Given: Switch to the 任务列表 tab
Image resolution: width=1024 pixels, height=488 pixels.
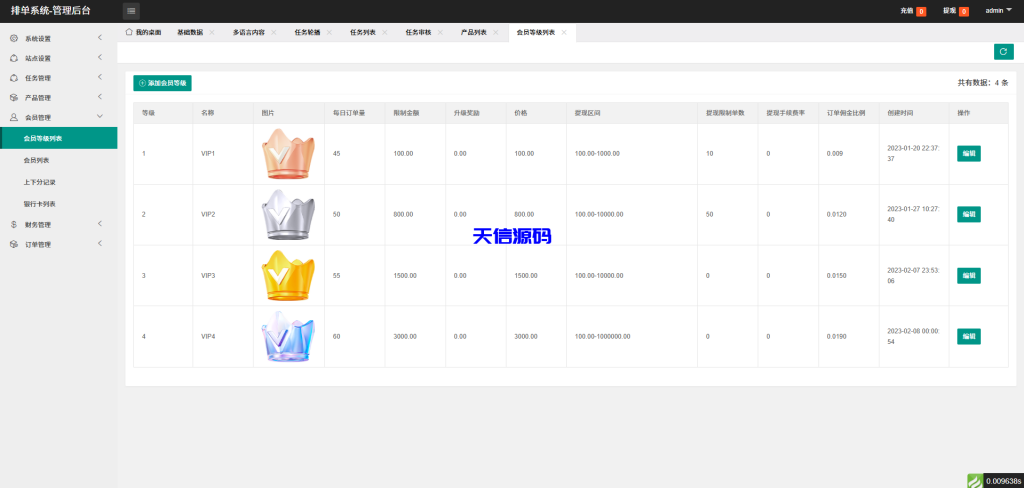Looking at the screenshot, I should [362, 32].
